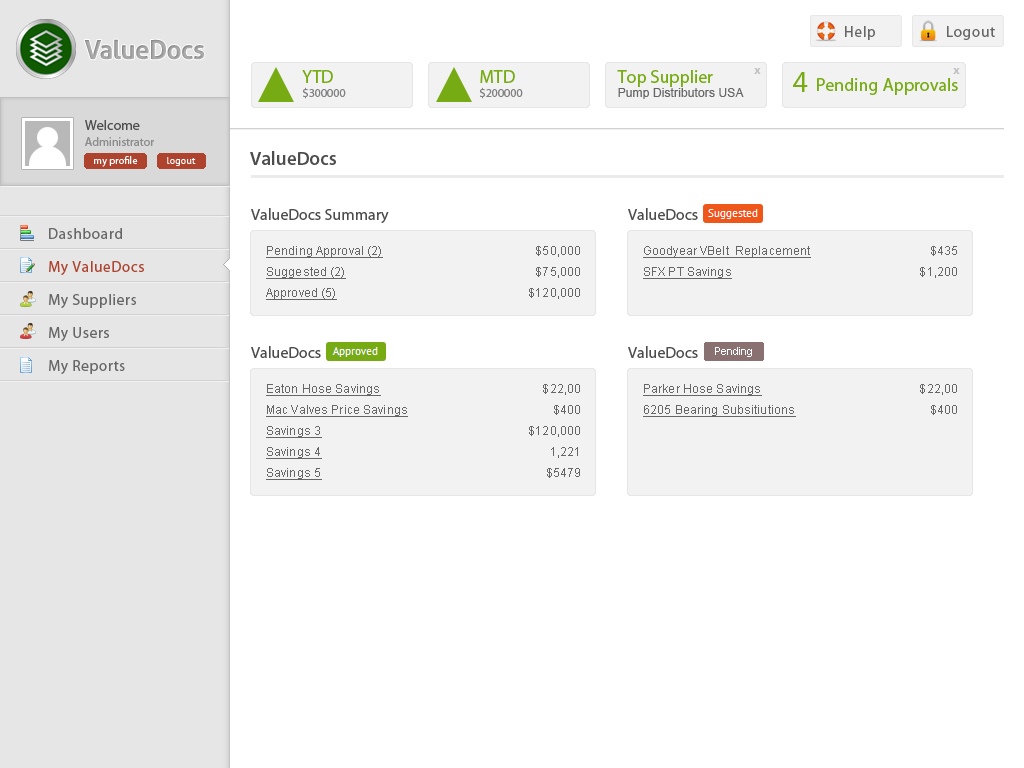Image resolution: width=1024 pixels, height=768 pixels.
Task: Click the Dashboard bar chart icon
Action: pos(27,234)
